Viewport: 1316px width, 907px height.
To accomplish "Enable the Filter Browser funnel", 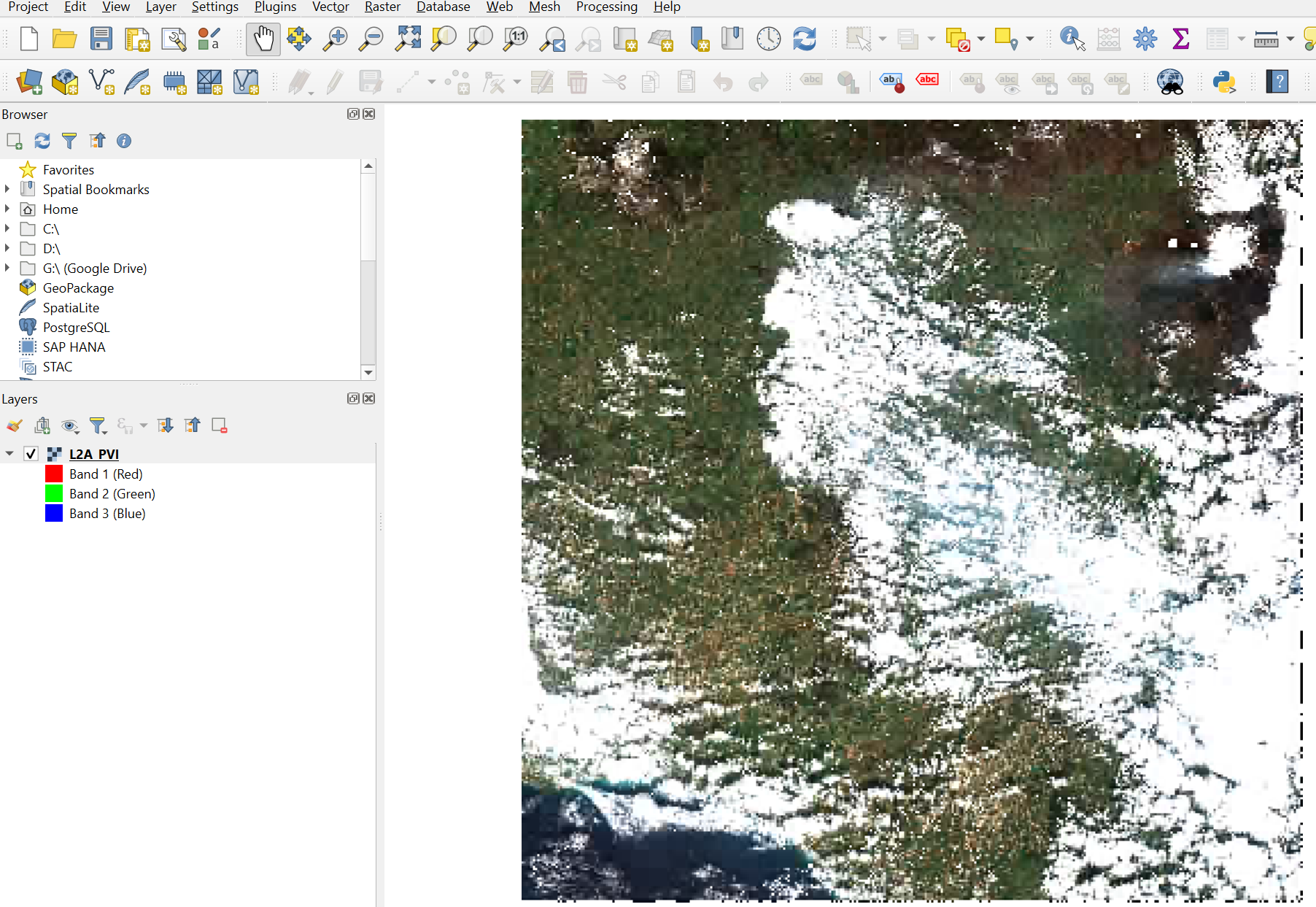I will point(69,141).
